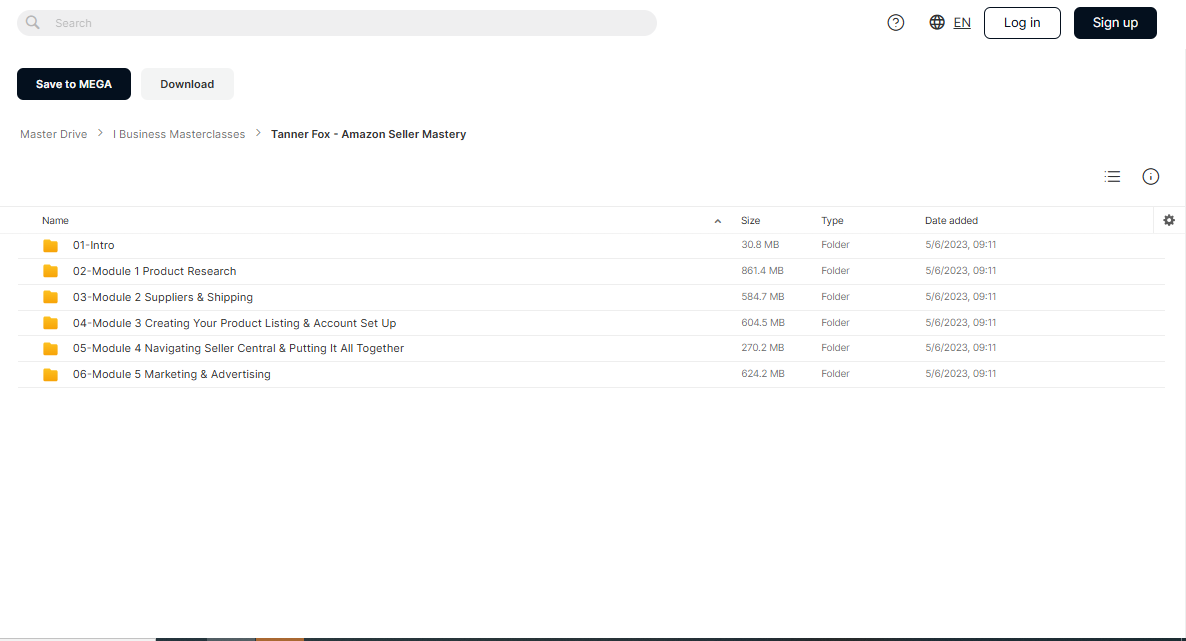Click the 624.2 MB size cell
The image size is (1186, 641).
coord(762,373)
